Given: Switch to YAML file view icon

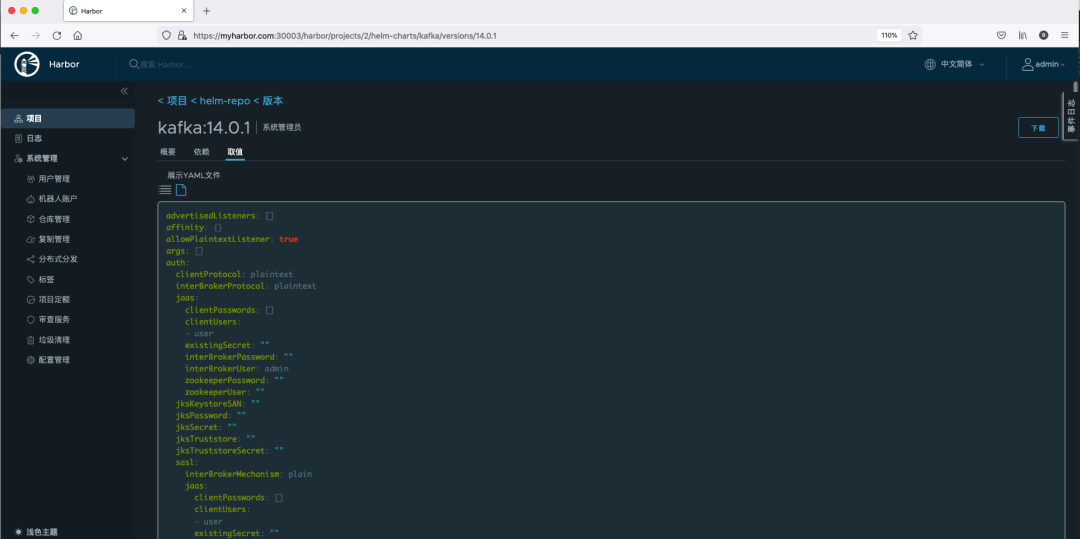Looking at the screenshot, I should coord(180,190).
